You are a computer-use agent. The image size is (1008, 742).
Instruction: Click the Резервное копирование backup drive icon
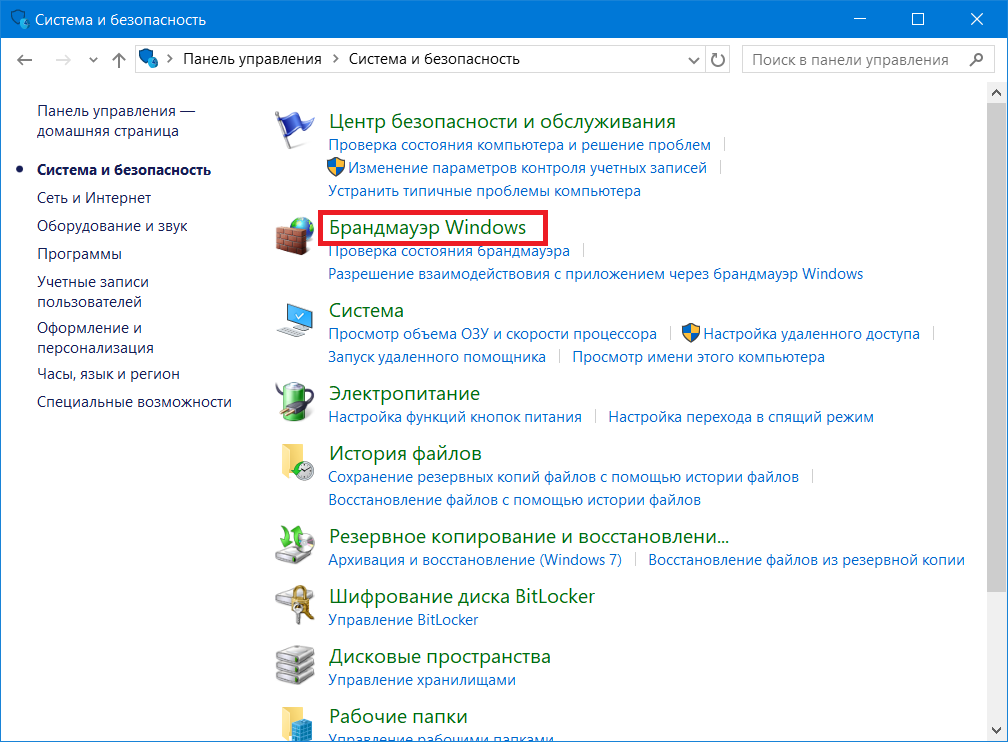[294, 544]
